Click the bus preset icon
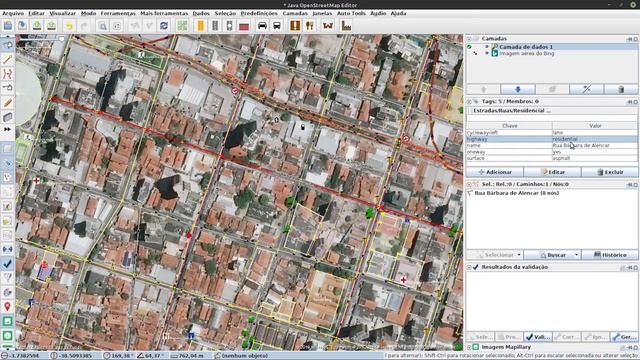This screenshot has height=360, width=640. pyautogui.click(x=277, y=26)
